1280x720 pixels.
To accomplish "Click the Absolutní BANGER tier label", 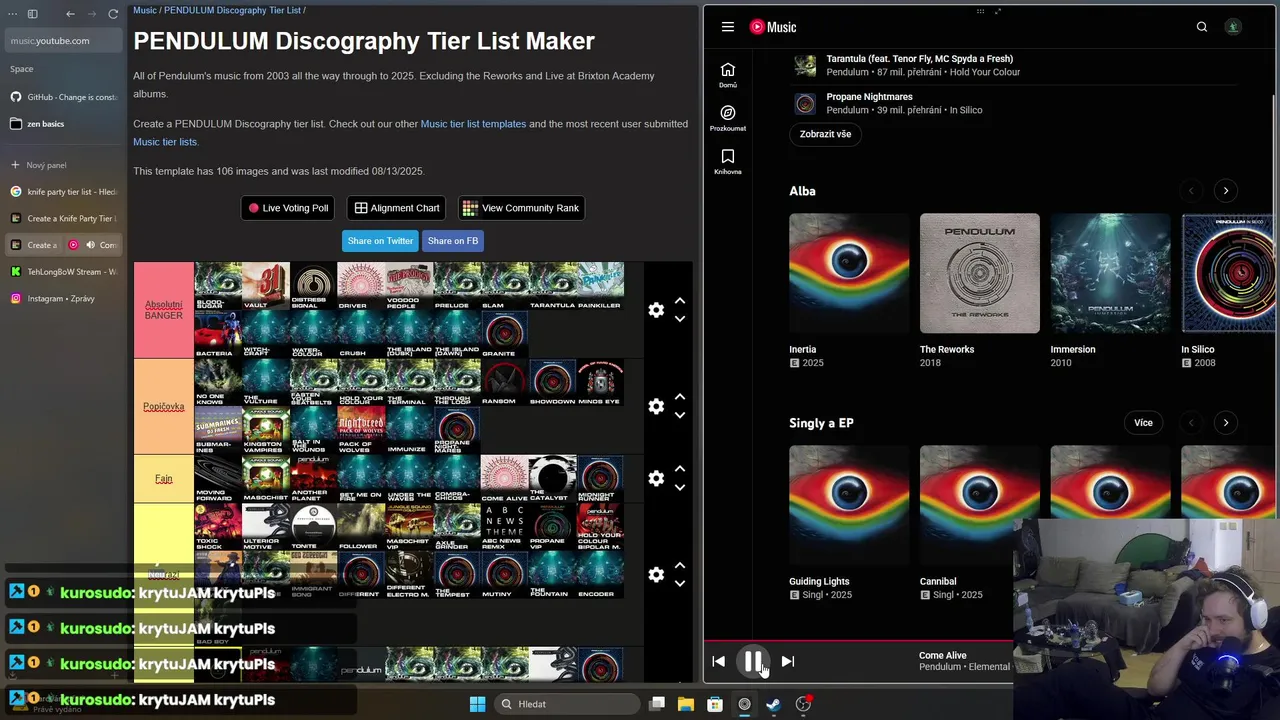I will click(163, 310).
